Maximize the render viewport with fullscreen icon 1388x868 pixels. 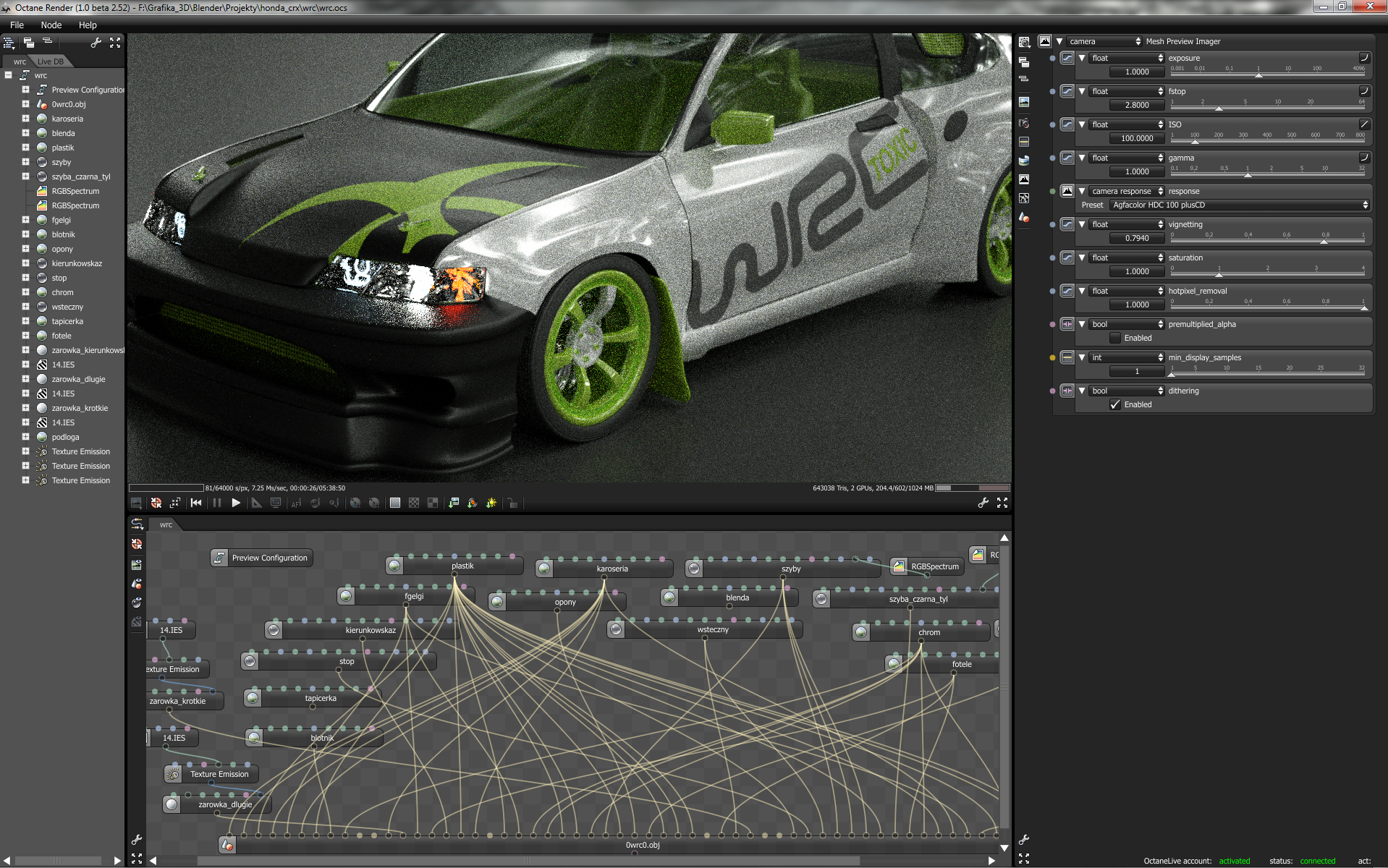pyautogui.click(x=1002, y=503)
